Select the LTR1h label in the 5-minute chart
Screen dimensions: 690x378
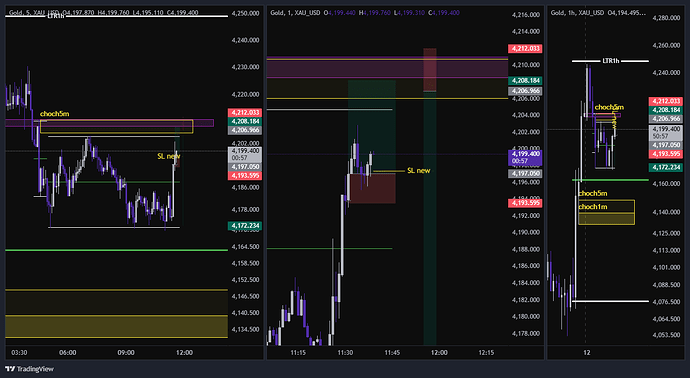55,16
